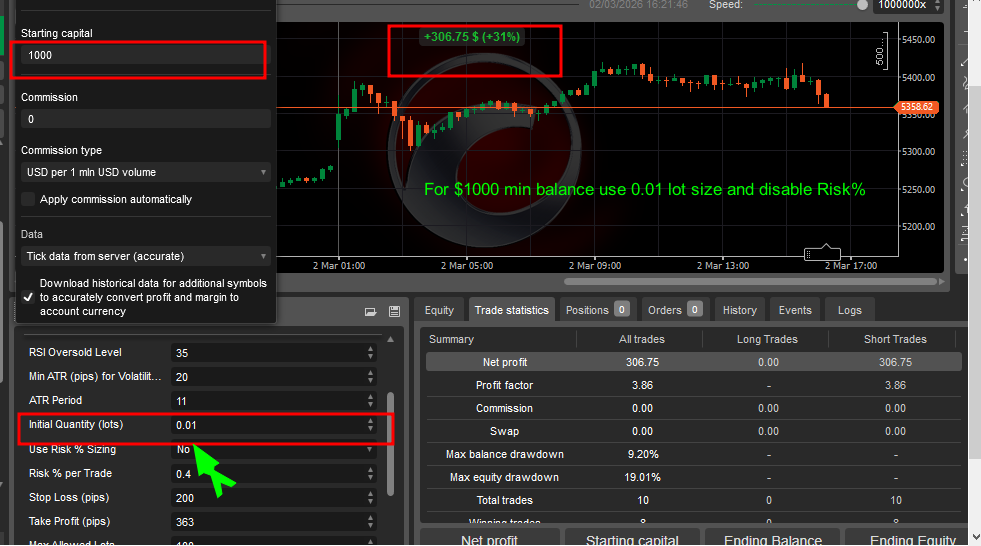This screenshot has width=981, height=546.
Task: Click the Max balance drawdown value 9.20%
Action: click(x=643, y=454)
